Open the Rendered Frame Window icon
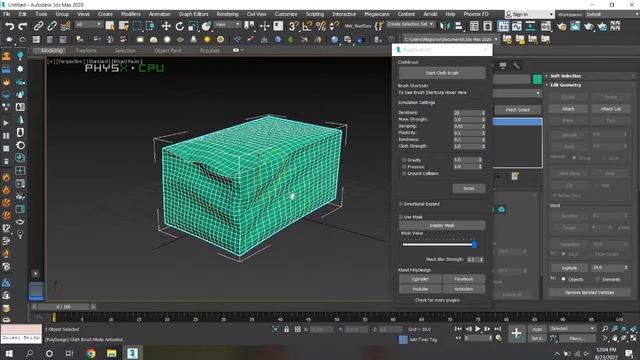This screenshot has height=360, width=640. (575, 26)
